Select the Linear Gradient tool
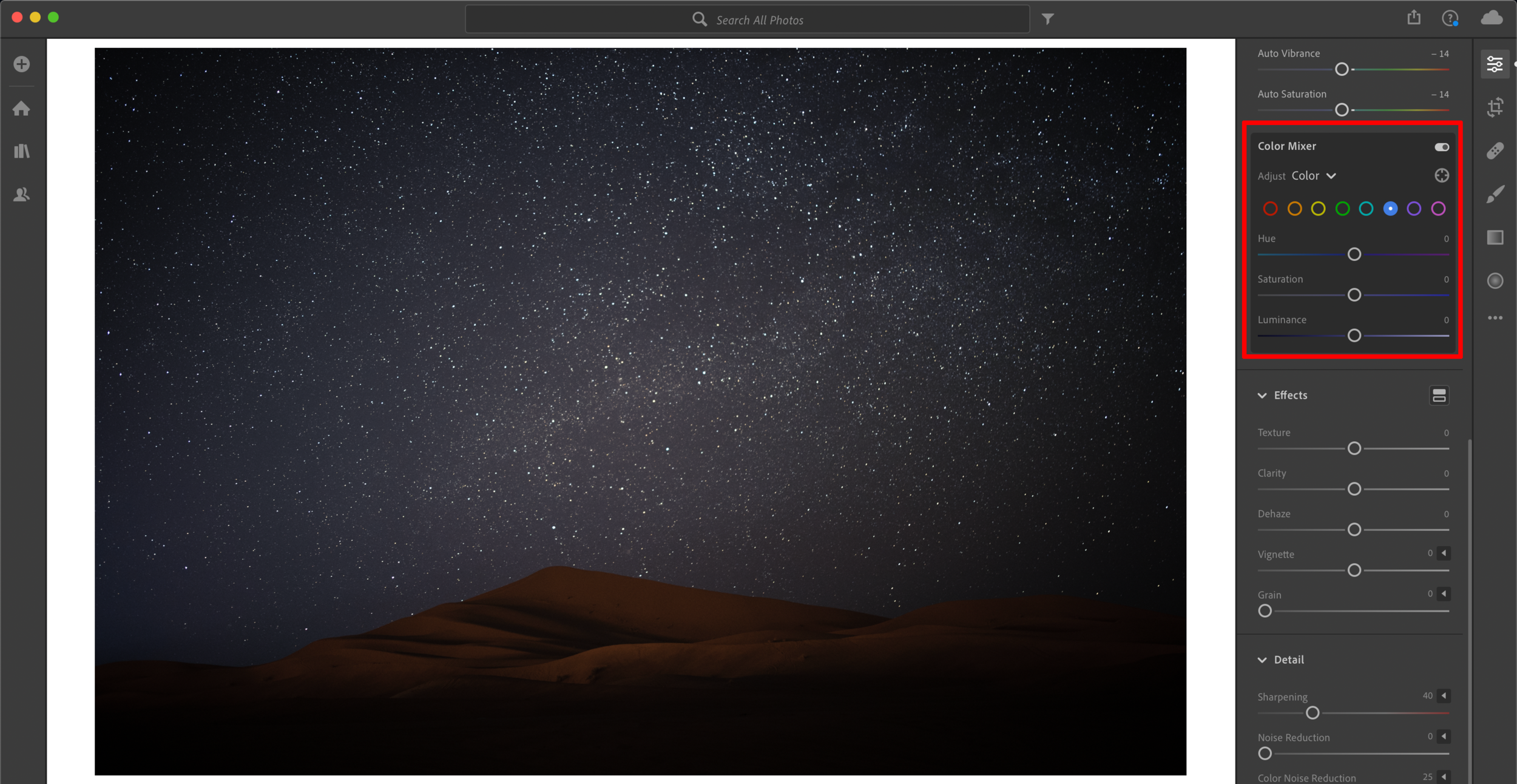The width and height of the screenshot is (1517, 784). point(1495,237)
